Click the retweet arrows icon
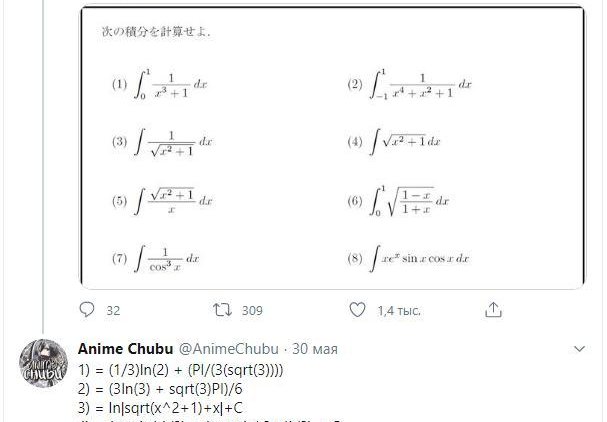The image size is (607, 422). pyautogui.click(x=224, y=310)
